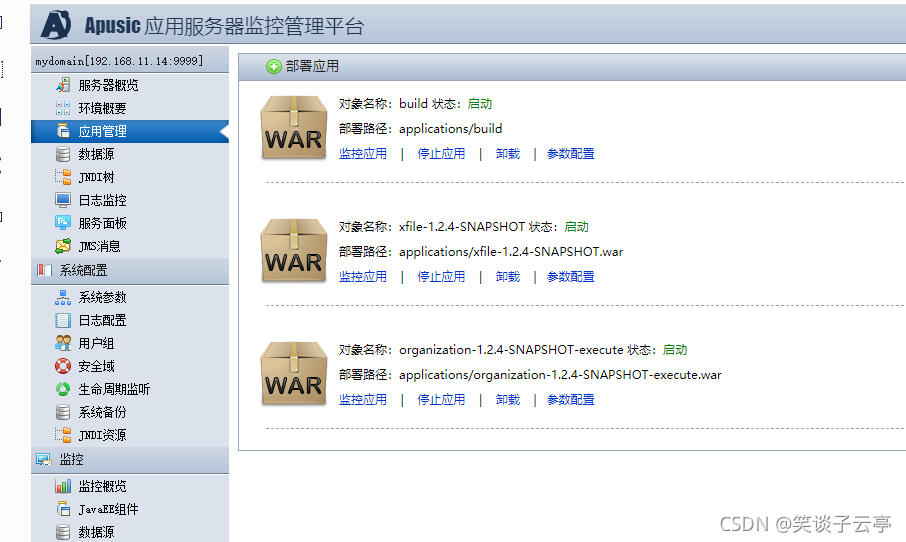Click the bottom 数据源 database icon under 监控

click(x=63, y=532)
